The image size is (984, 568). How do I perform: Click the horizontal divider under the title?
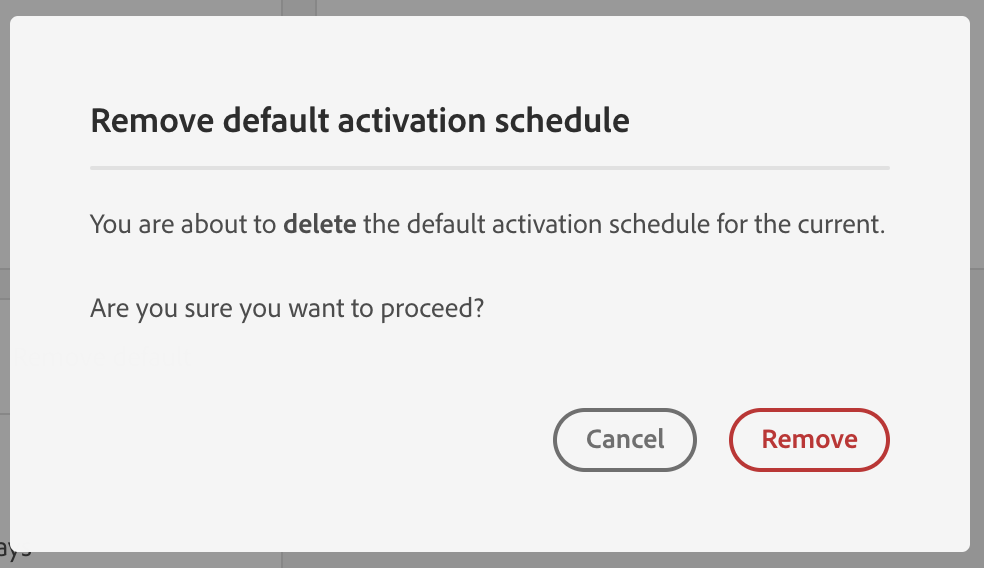489,168
